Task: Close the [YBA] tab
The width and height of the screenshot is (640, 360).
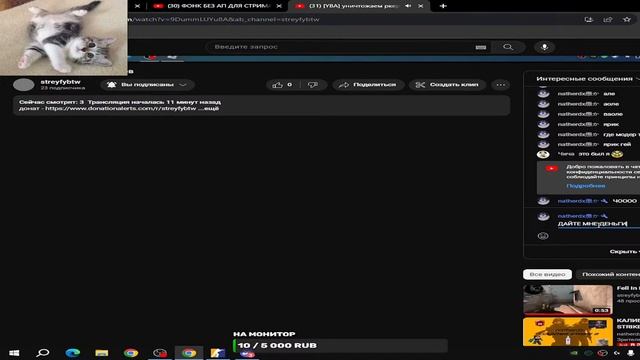Action: coord(421,6)
